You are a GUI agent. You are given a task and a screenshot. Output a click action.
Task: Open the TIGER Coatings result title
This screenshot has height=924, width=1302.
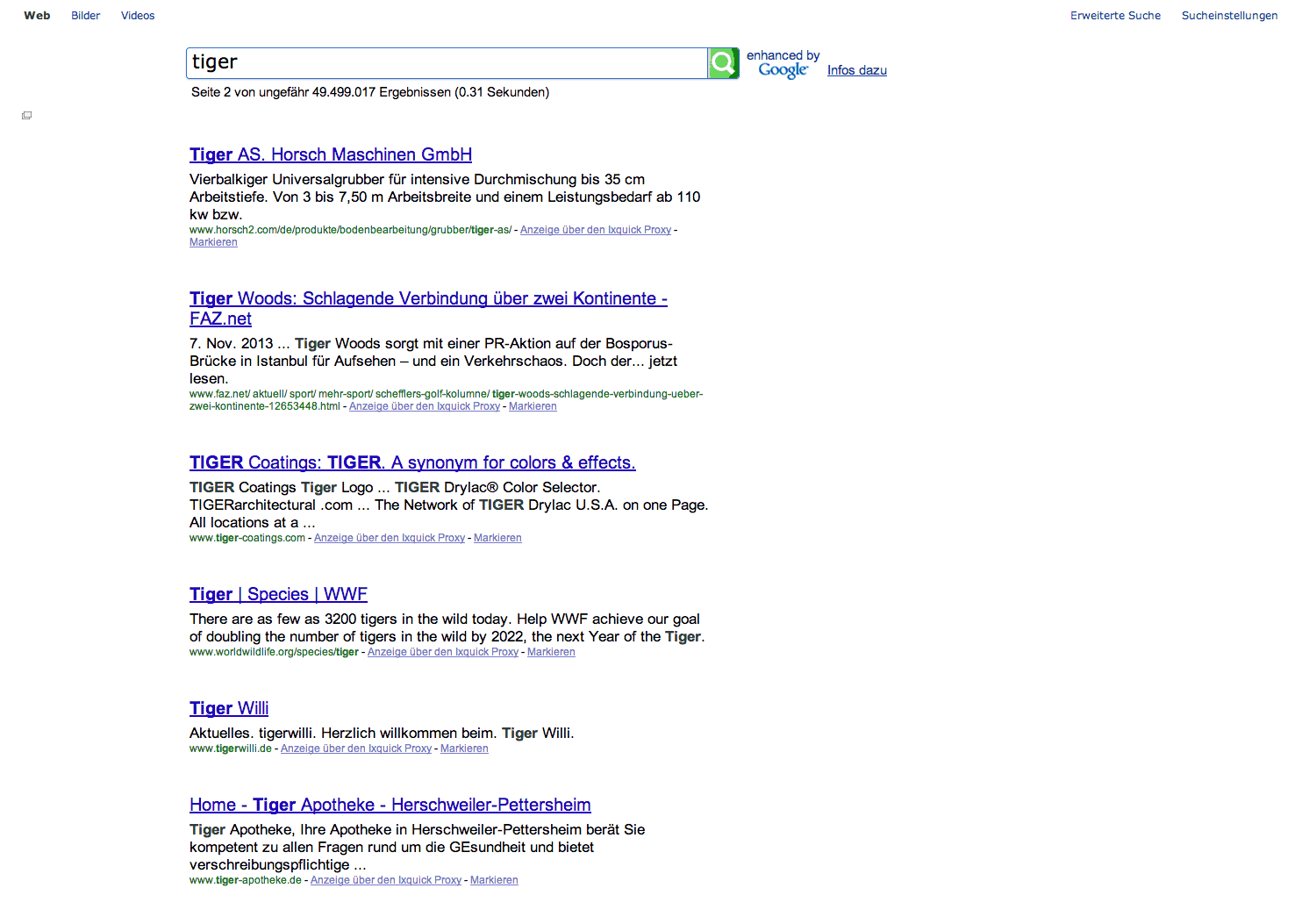(x=412, y=462)
